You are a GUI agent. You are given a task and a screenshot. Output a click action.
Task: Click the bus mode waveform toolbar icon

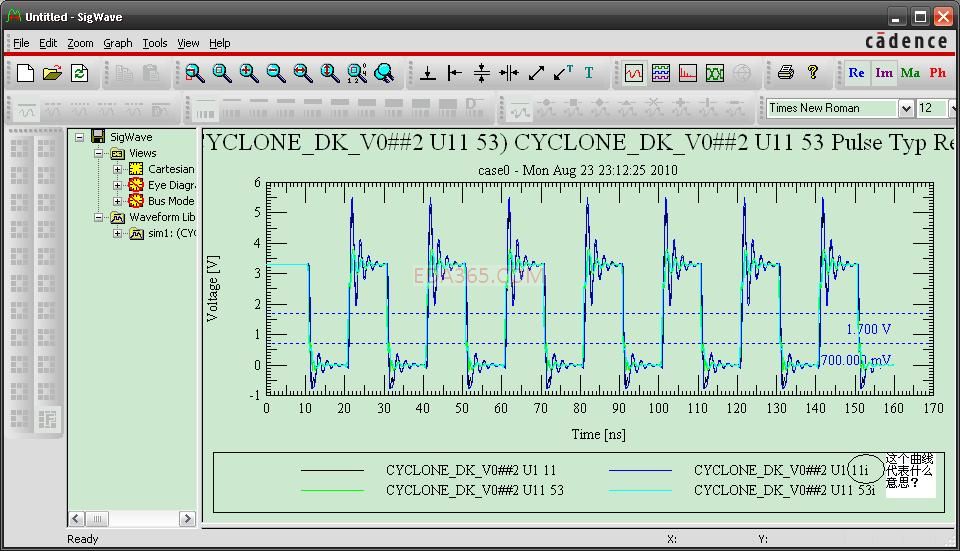pos(660,73)
